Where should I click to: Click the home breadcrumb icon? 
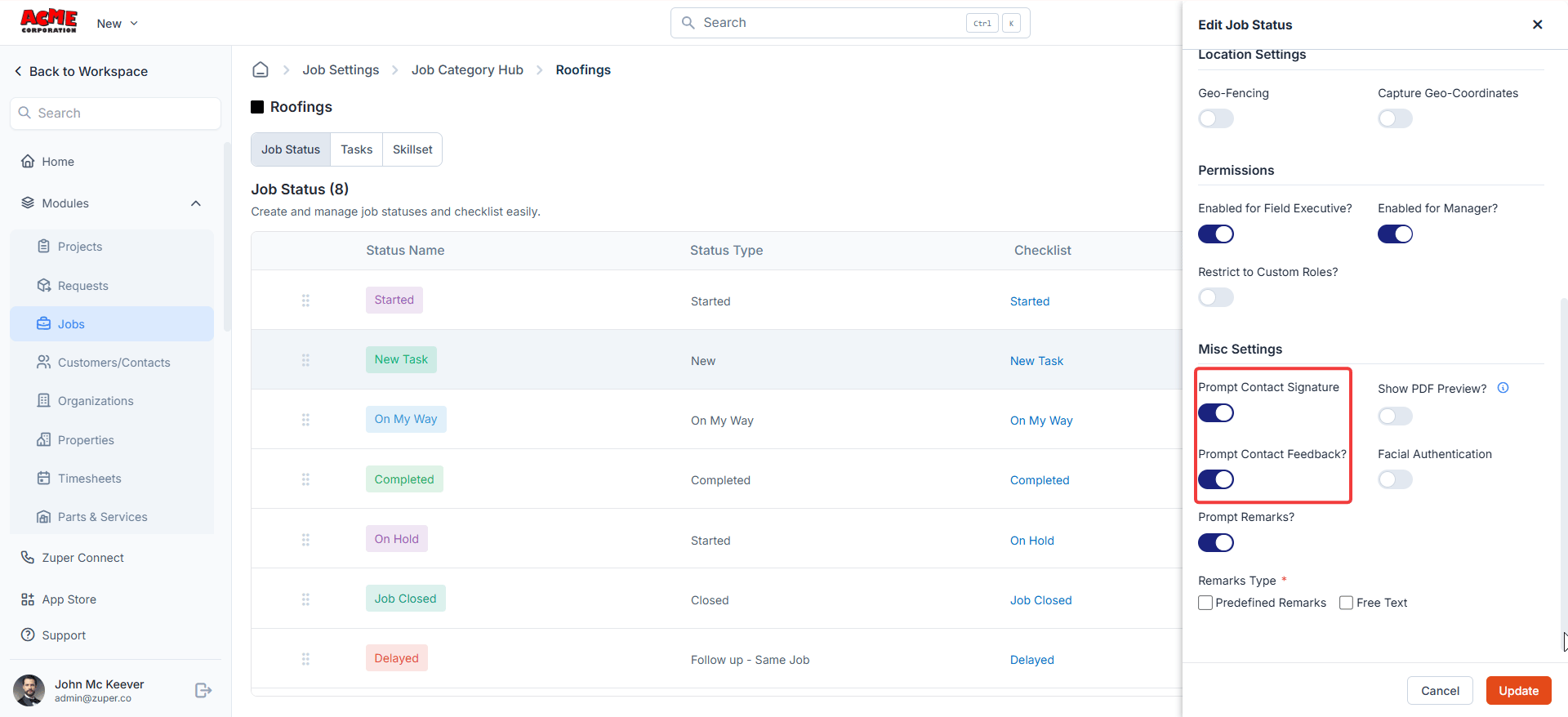coord(261,69)
